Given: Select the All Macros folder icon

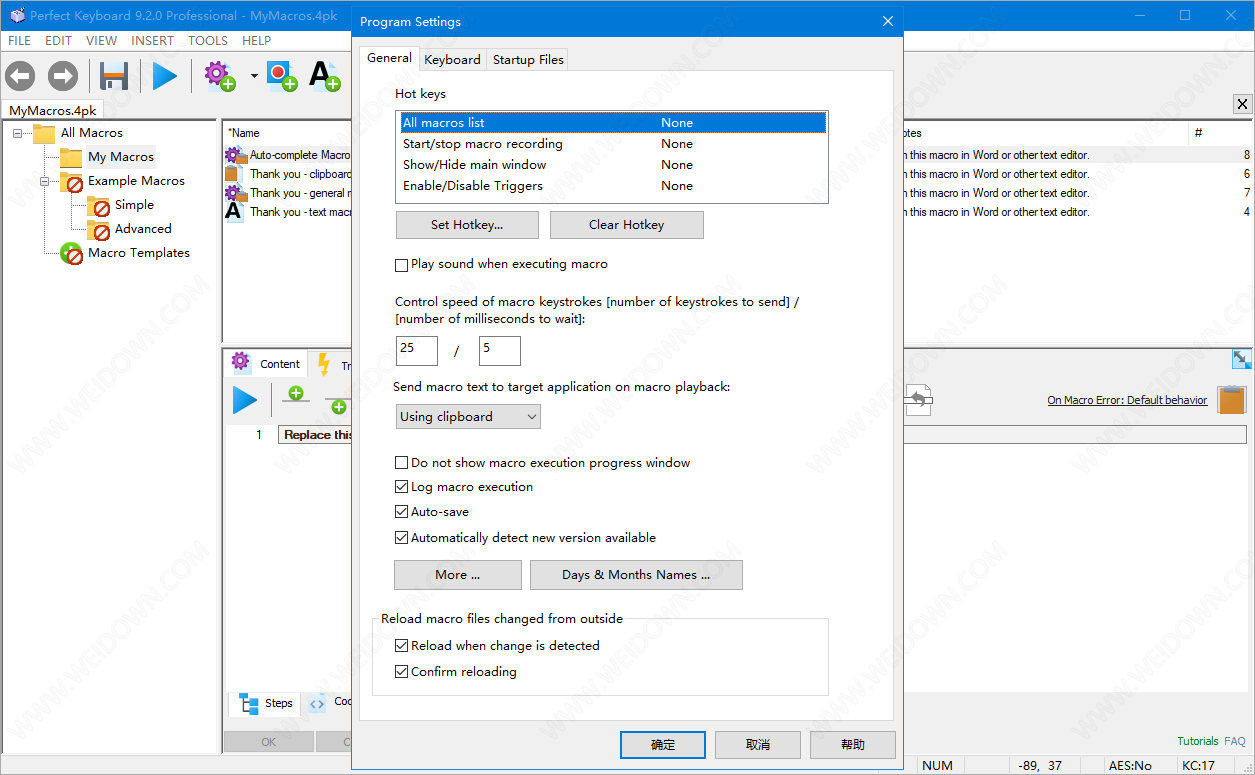Looking at the screenshot, I should [x=44, y=133].
